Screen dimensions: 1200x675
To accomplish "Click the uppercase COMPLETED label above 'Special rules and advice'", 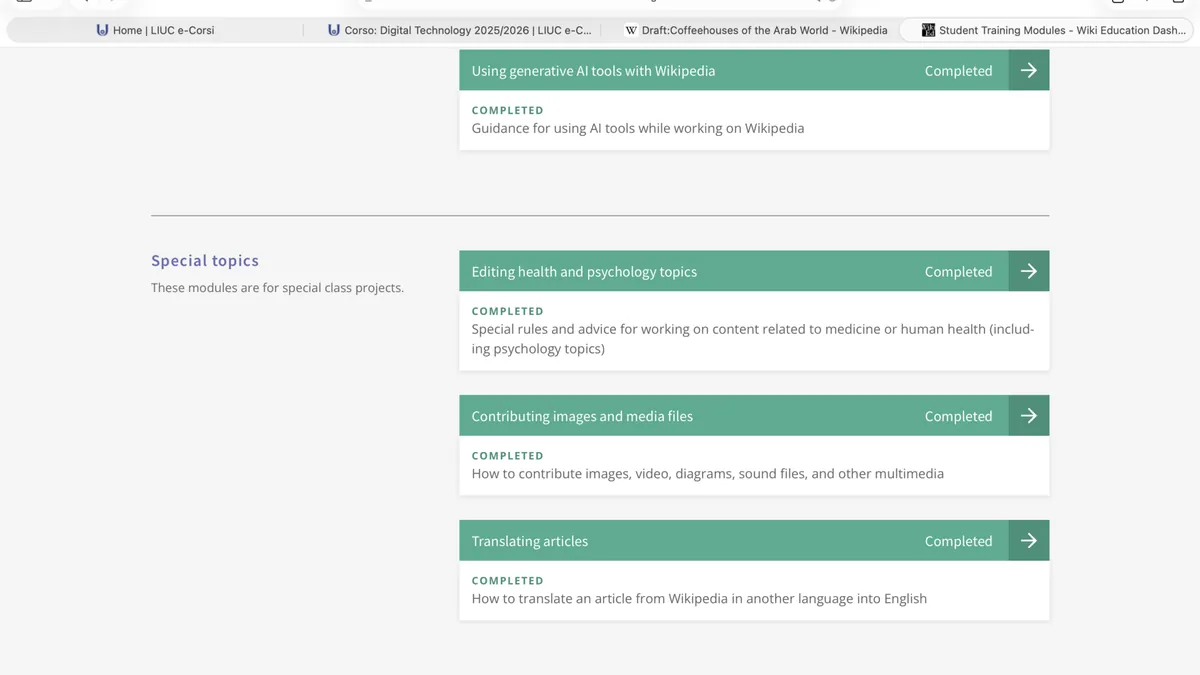I will click(x=508, y=311).
